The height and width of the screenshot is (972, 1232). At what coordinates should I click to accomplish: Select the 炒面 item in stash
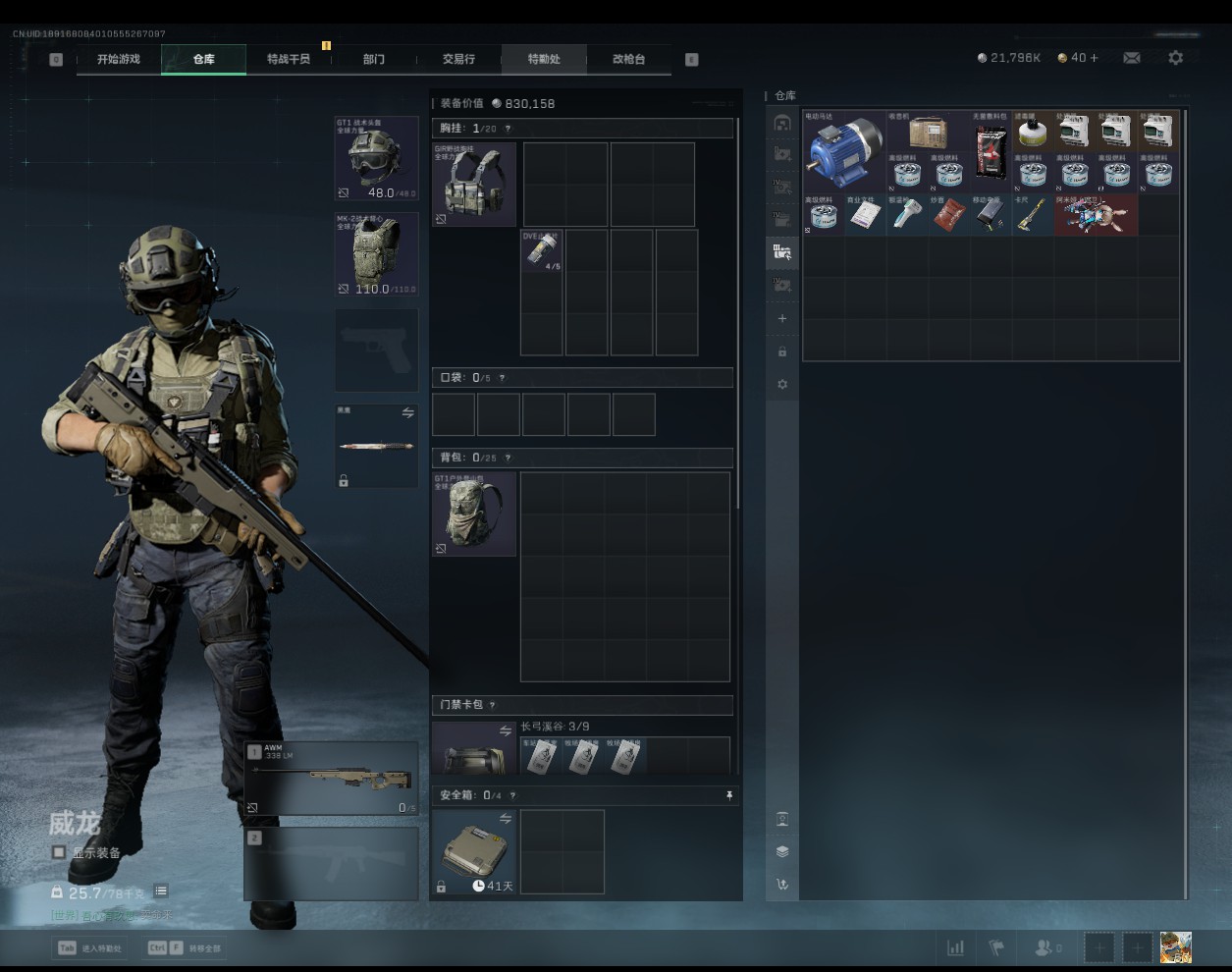coord(948,214)
